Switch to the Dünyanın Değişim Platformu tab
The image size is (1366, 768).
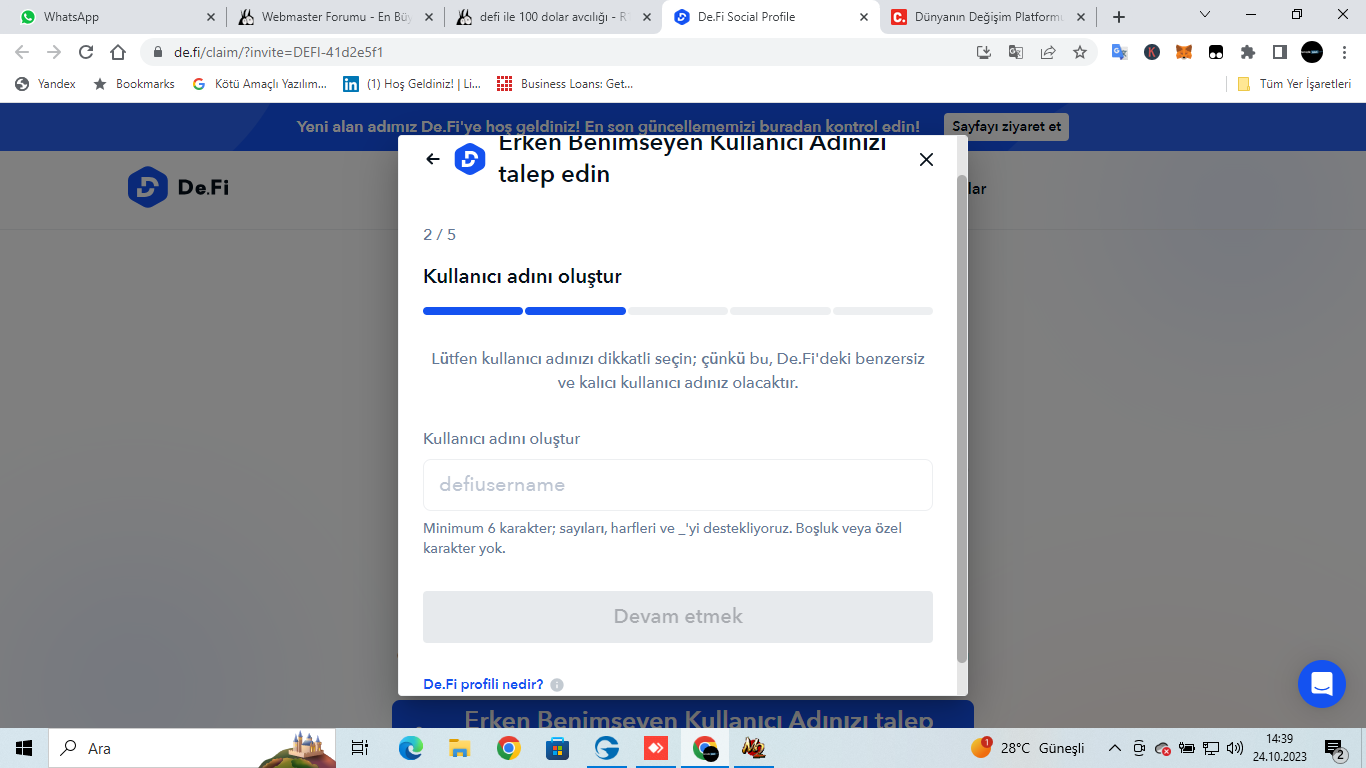pyautogui.click(x=988, y=17)
